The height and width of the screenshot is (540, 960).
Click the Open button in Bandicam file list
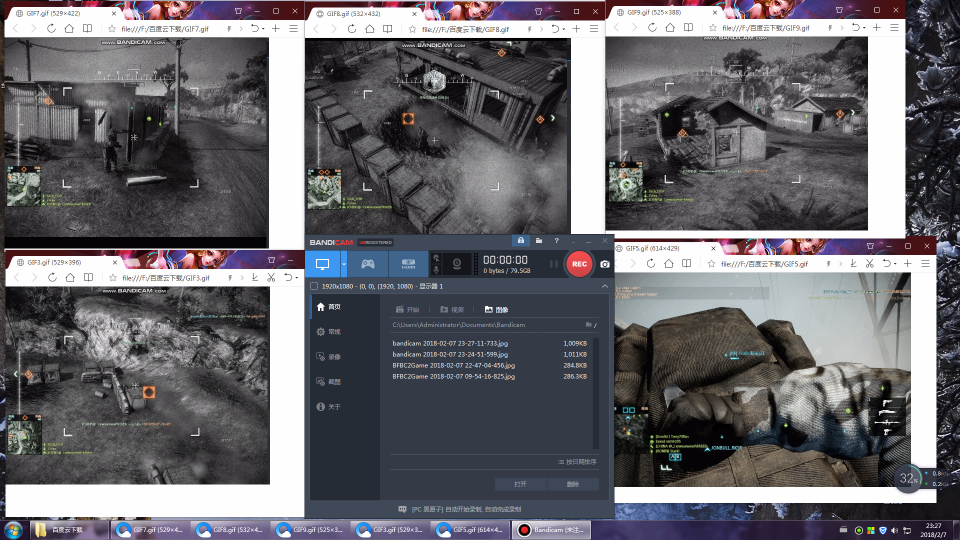(x=520, y=484)
